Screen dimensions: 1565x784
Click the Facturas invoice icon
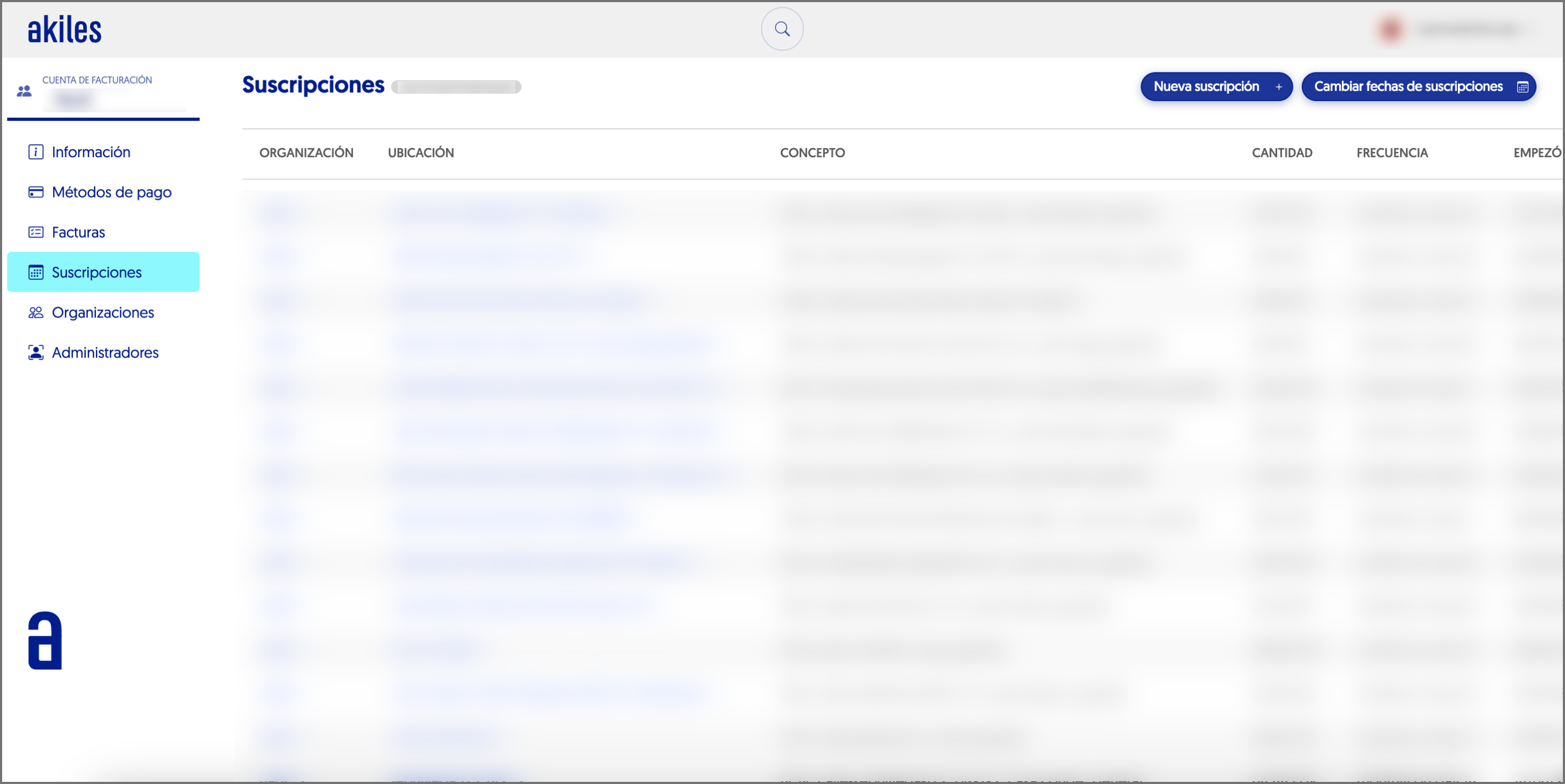(35, 231)
